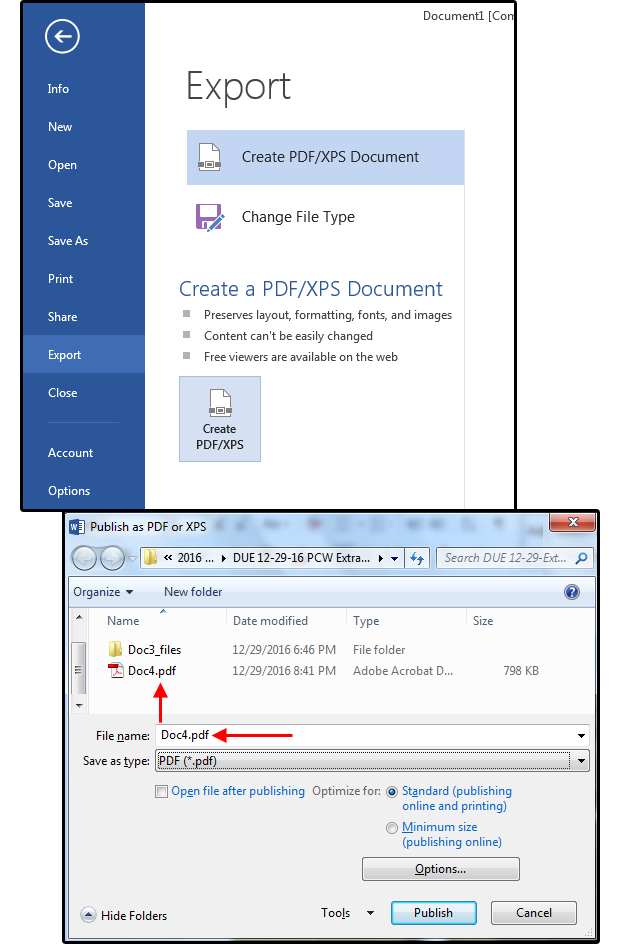
Task: Click the Options... button
Action: click(x=441, y=869)
